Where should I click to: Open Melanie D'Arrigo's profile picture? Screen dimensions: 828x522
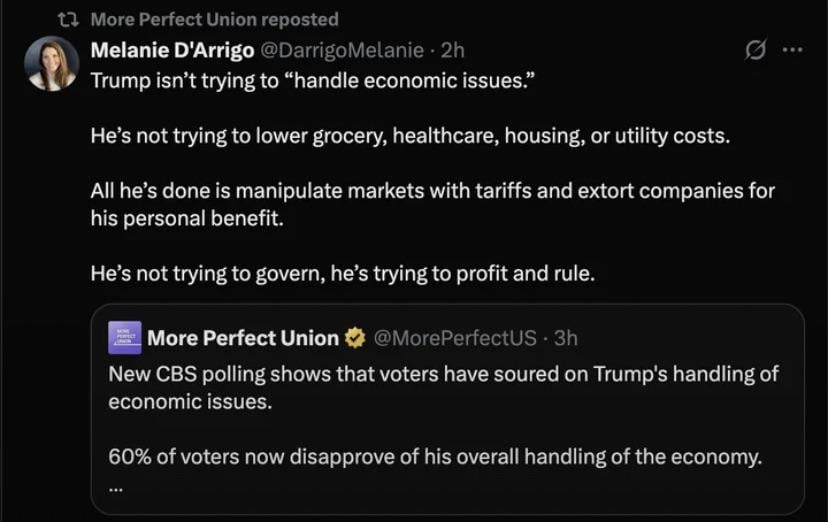tap(51, 64)
